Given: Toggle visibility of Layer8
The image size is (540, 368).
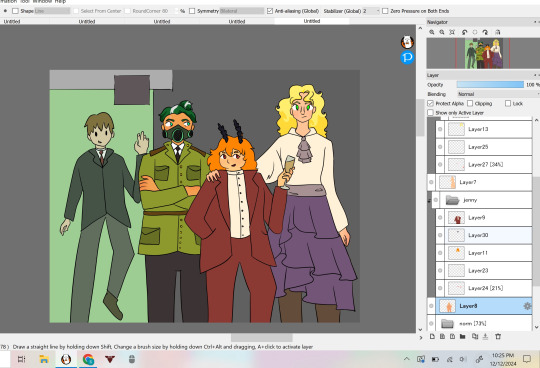Looking at the screenshot, I should (431, 306).
